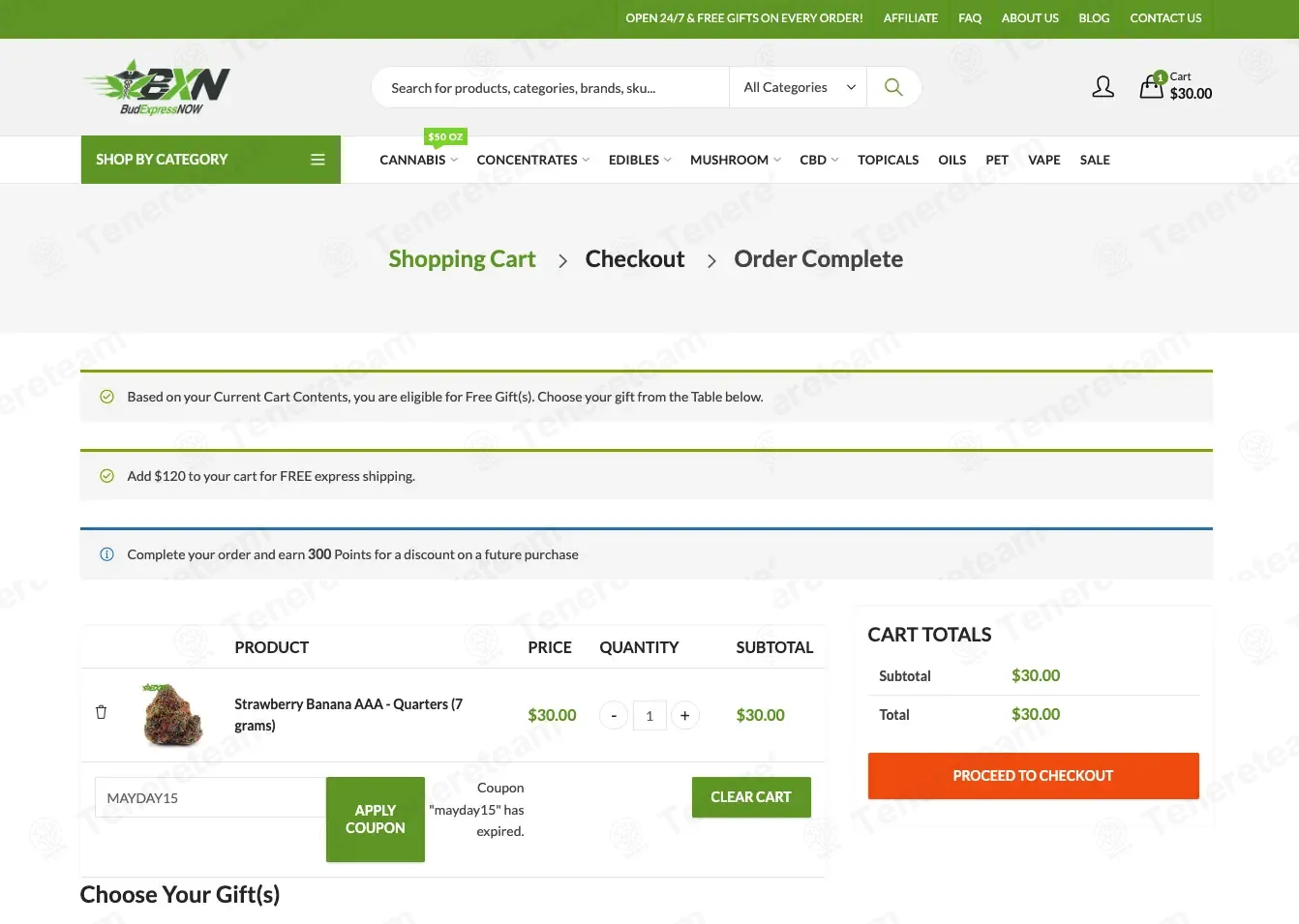Expand the Cannabis menu
The width and height of the screenshot is (1299, 924).
418,160
